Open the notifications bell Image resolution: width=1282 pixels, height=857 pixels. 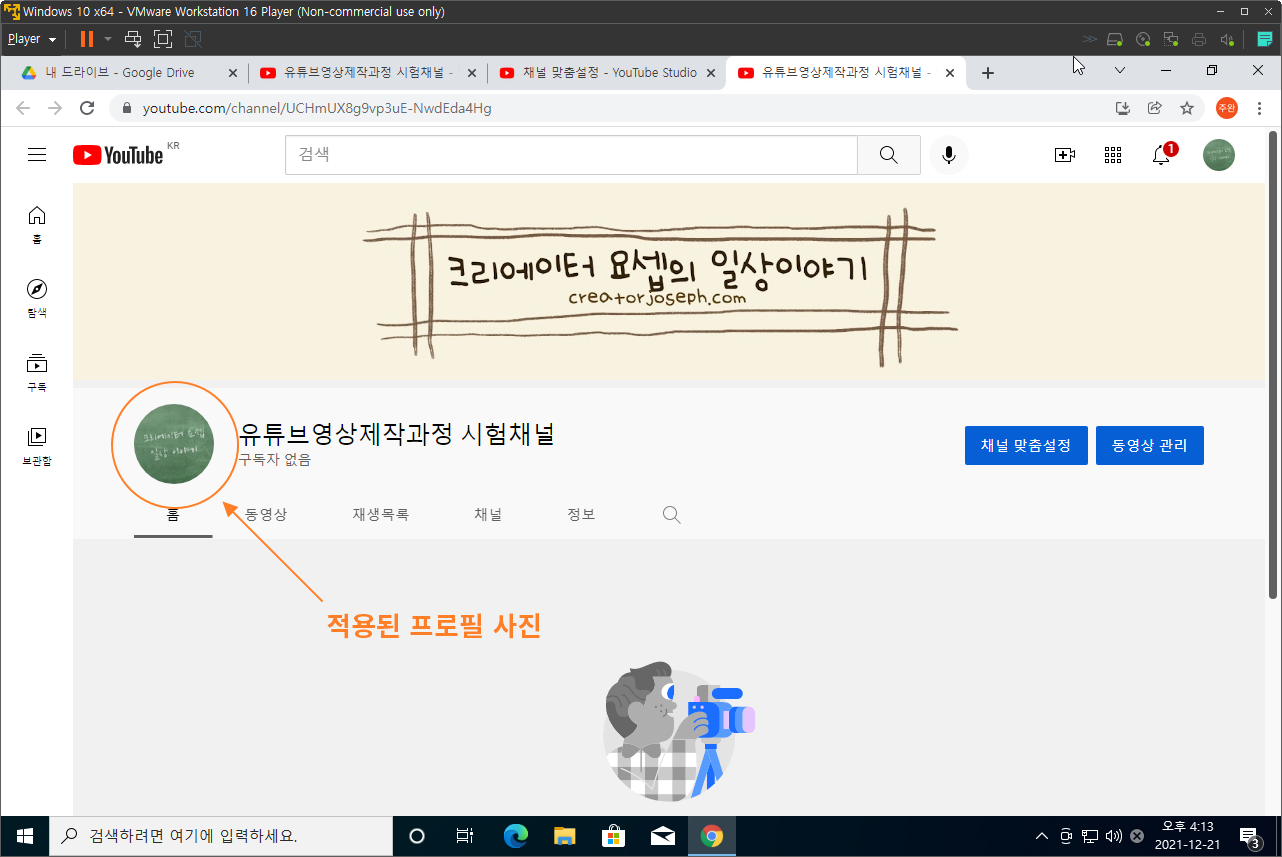[x=1162, y=155]
